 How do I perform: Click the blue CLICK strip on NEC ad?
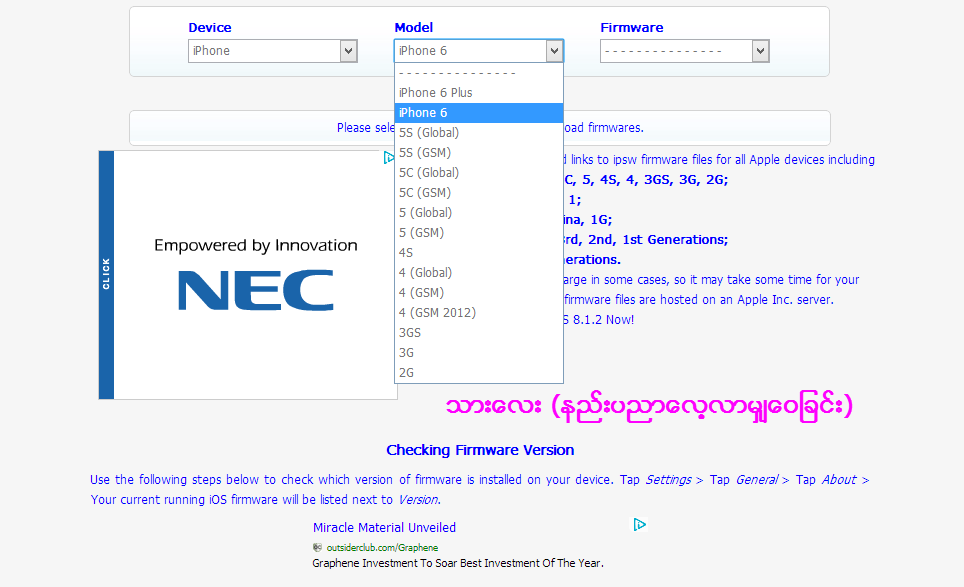point(106,275)
